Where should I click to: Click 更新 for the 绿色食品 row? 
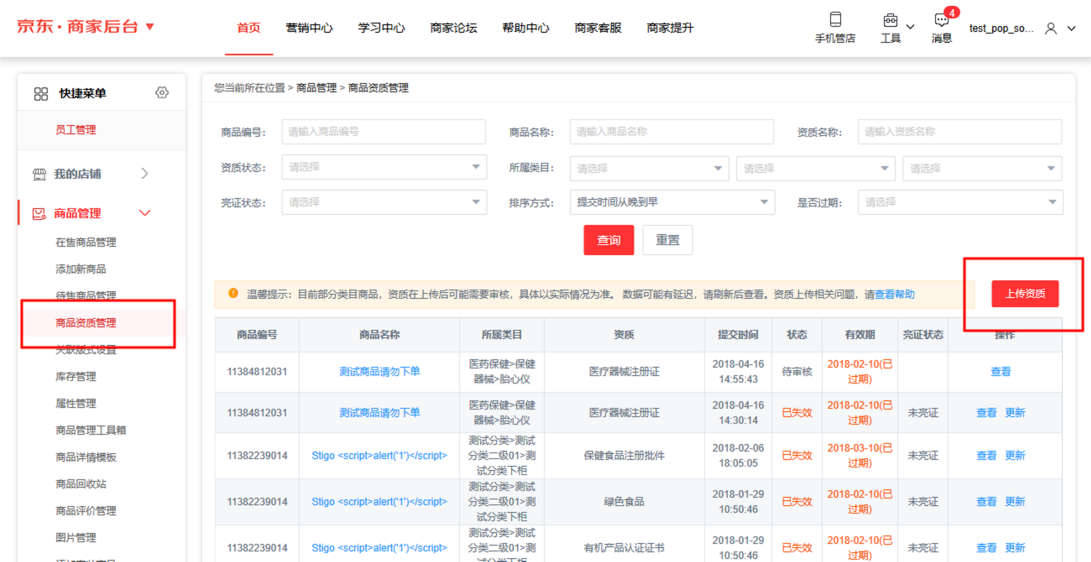[x=1015, y=501]
